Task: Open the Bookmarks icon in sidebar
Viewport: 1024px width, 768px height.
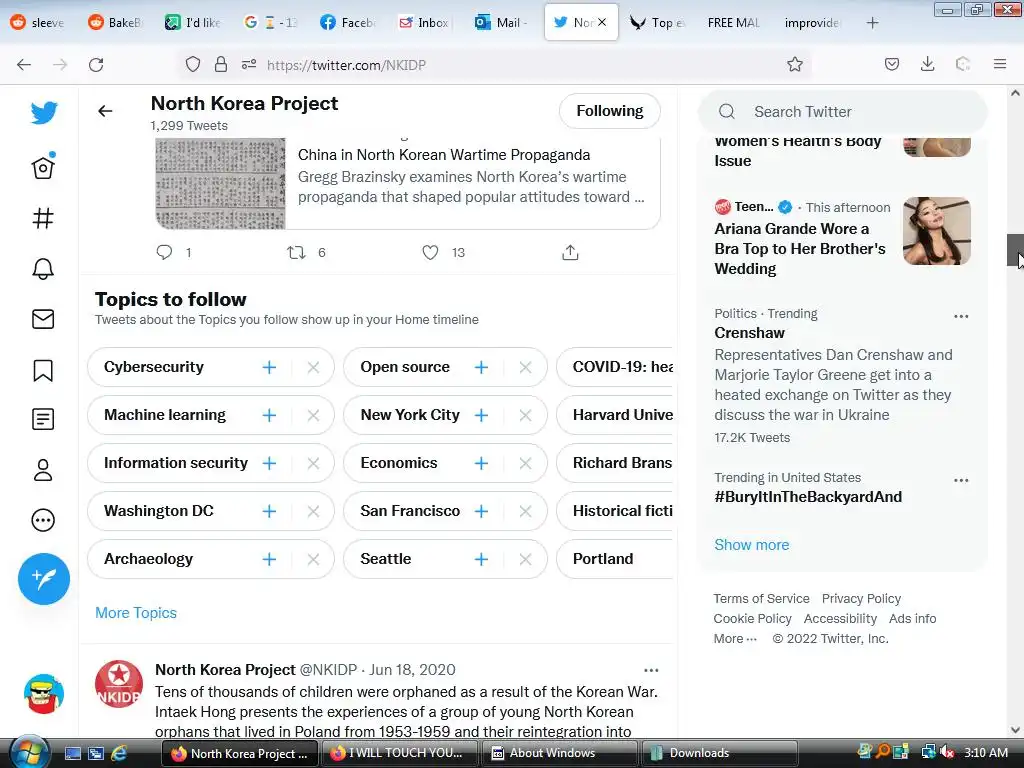Action: [x=43, y=370]
